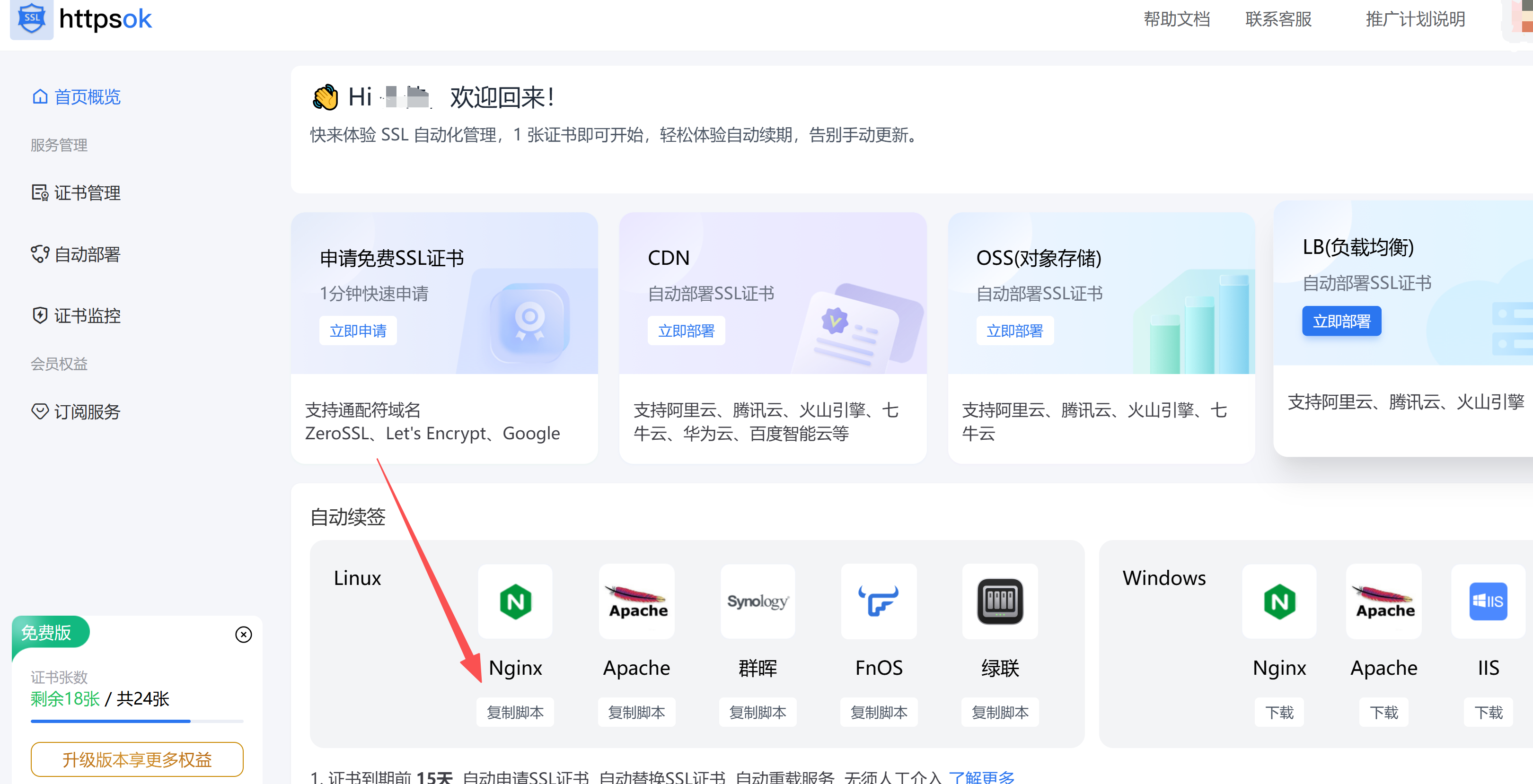Click the certificate quota progress bar
Viewport: 1533px width, 784px height.
click(137, 721)
